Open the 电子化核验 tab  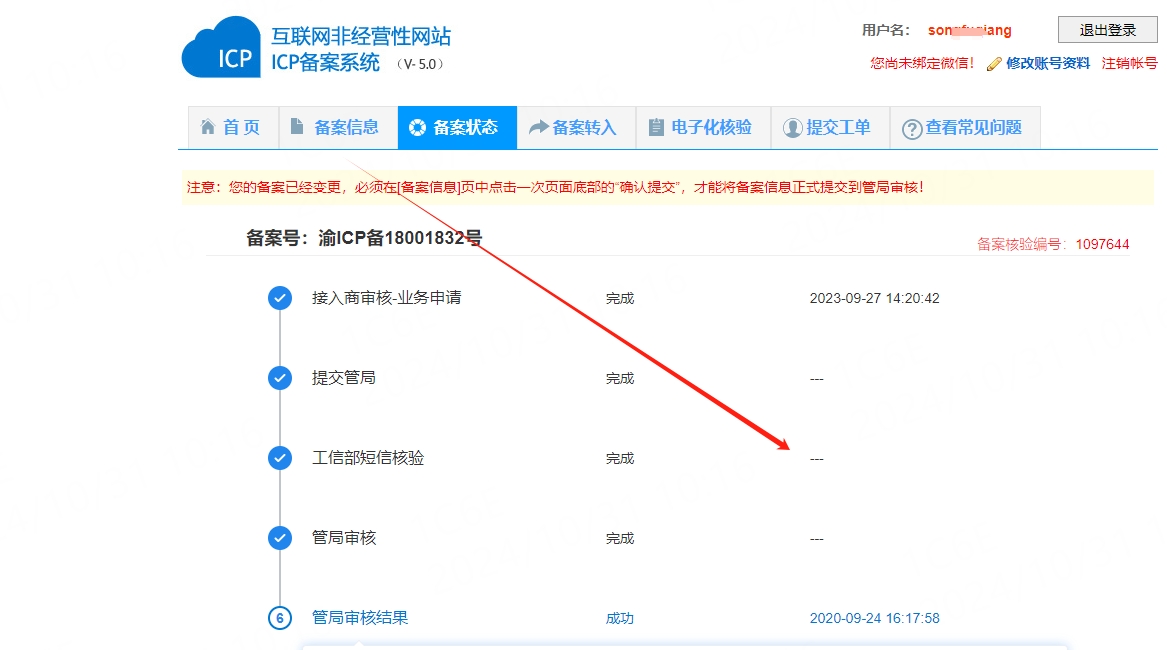[703, 127]
